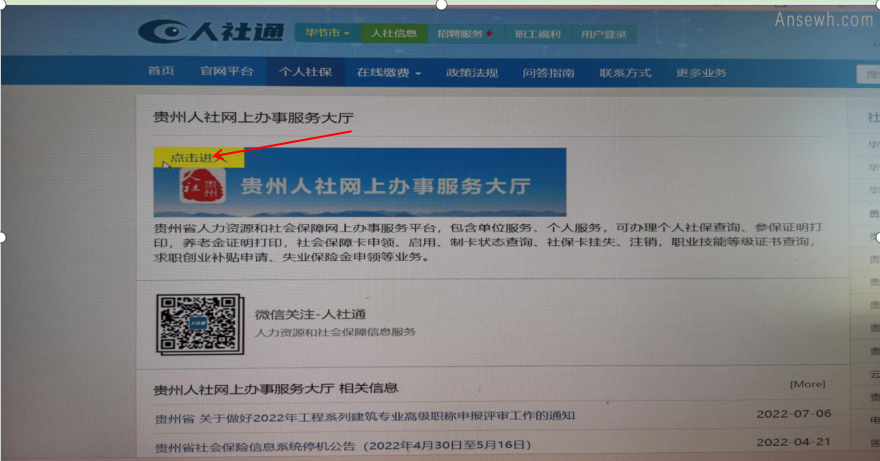This screenshot has width=880, height=461.
Task: Click the red 贵州人社 seal icon
Action: click(203, 186)
